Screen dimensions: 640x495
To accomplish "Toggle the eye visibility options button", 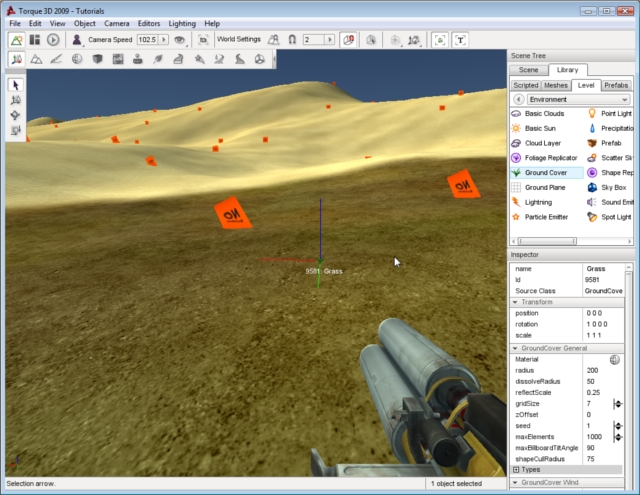I will coord(180,40).
